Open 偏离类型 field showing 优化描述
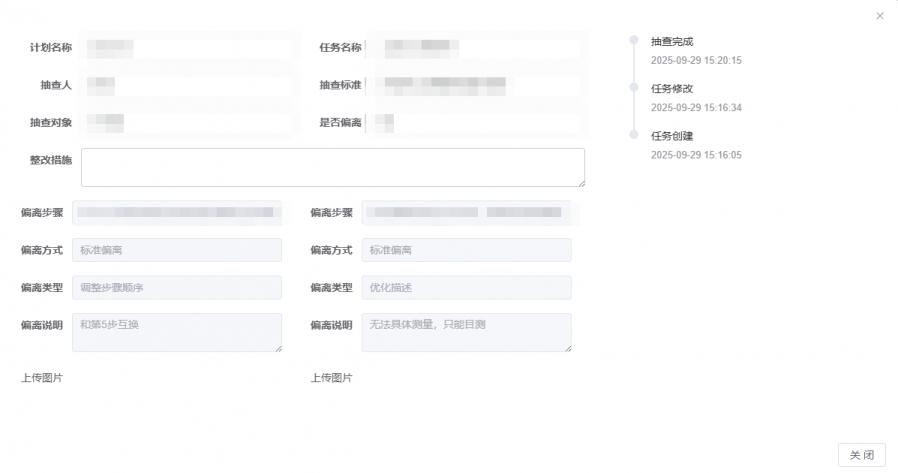The image size is (898, 473). [467, 288]
